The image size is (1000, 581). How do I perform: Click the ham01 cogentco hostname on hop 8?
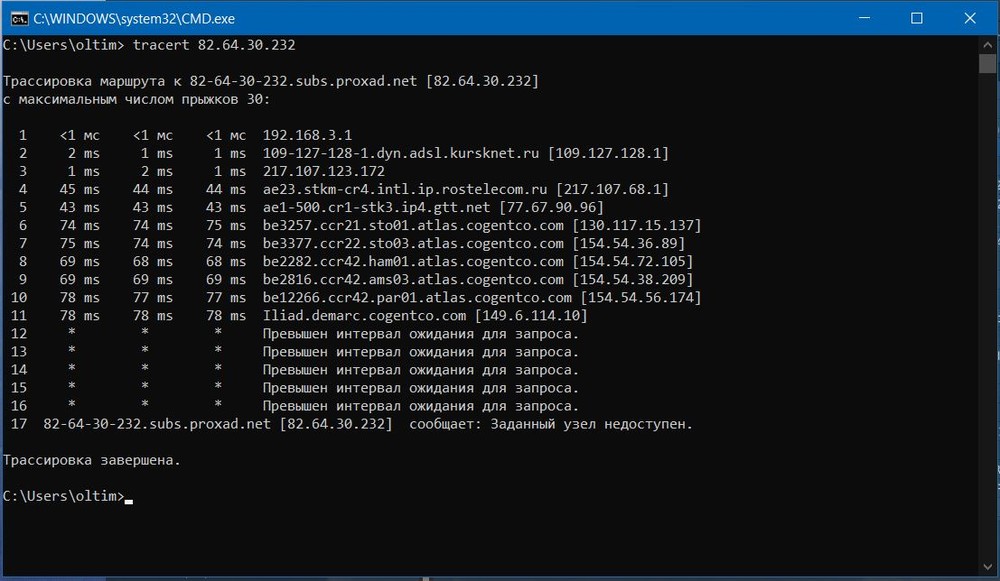pyautogui.click(x=413, y=262)
